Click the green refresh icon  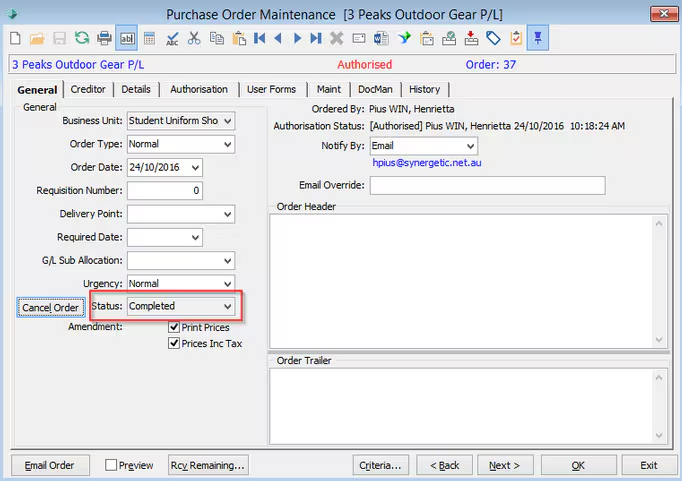click(82, 38)
